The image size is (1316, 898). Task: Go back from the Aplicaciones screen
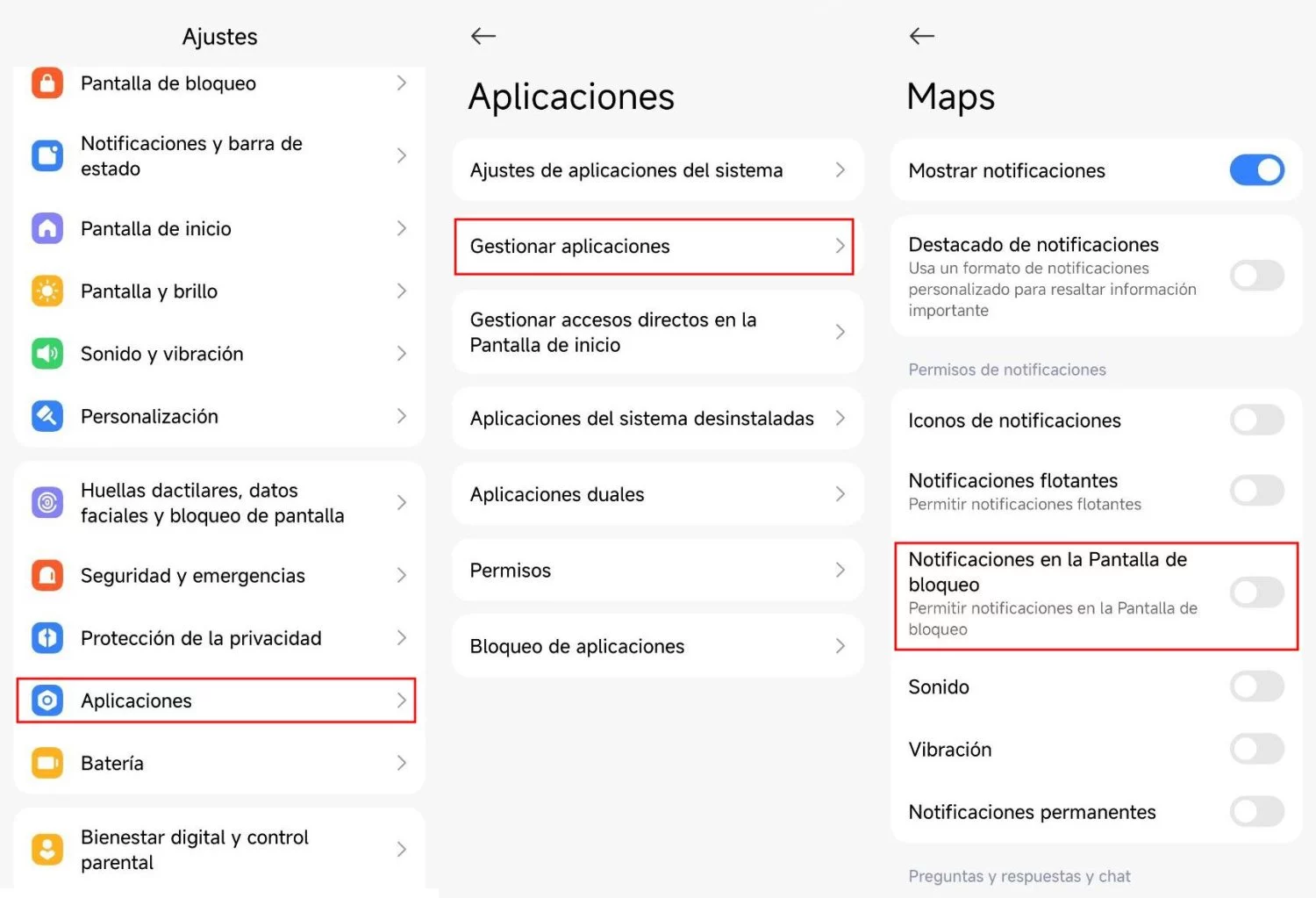pos(483,36)
